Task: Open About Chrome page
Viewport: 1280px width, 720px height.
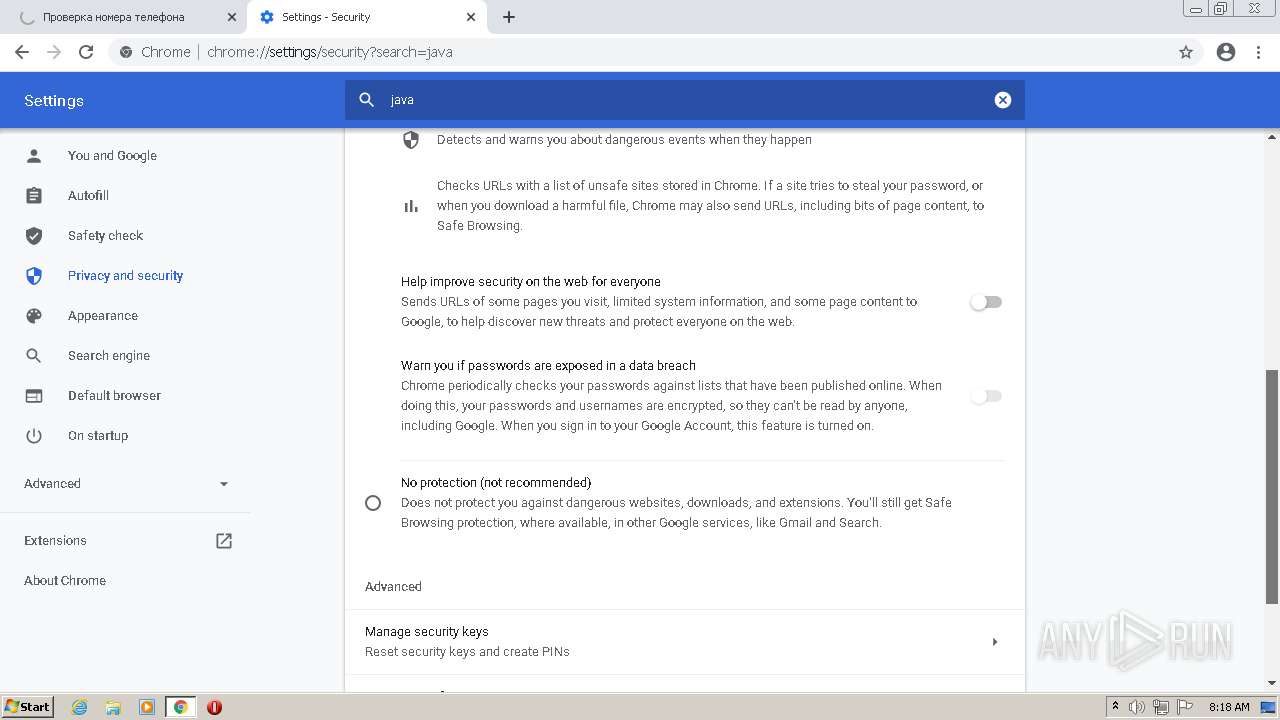Action: (x=65, y=581)
